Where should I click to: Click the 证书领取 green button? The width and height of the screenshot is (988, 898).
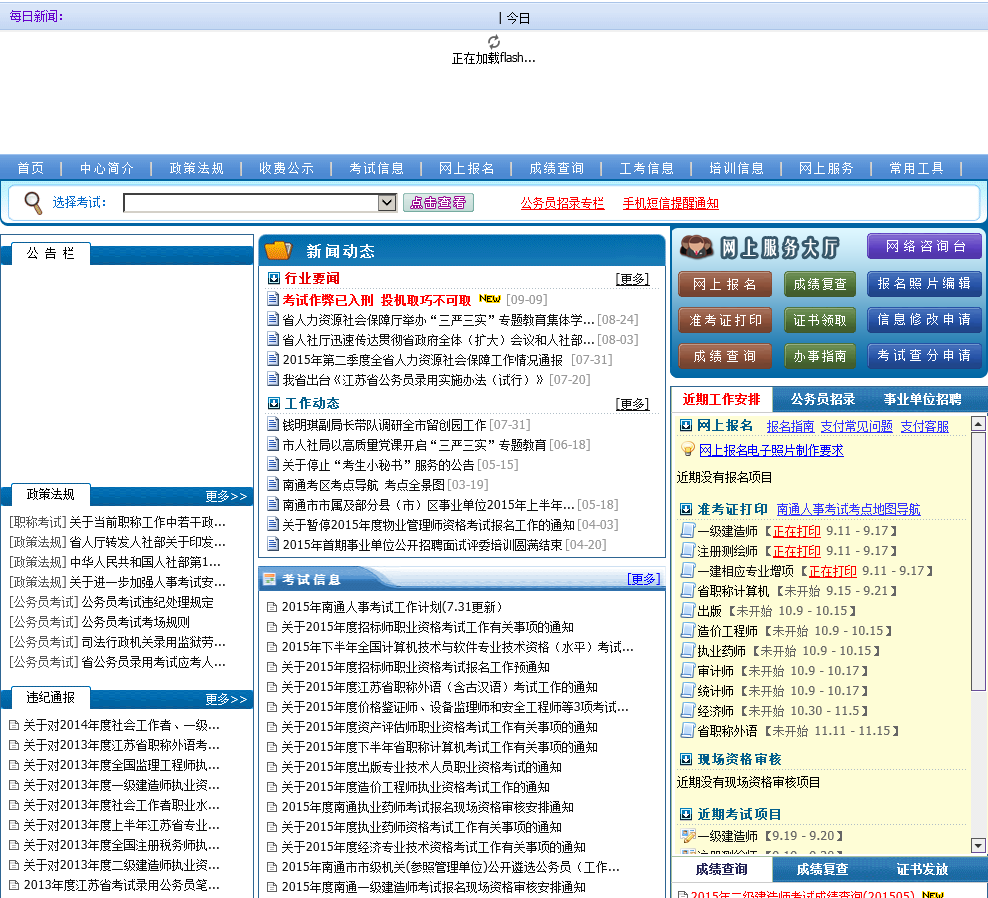point(820,320)
